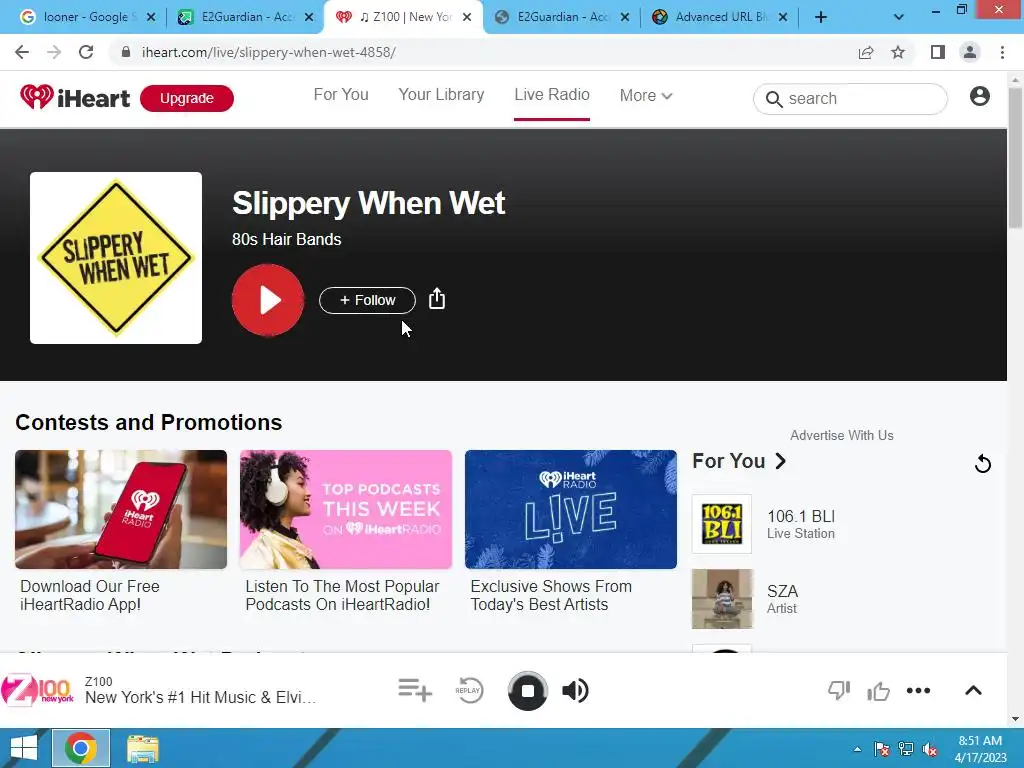This screenshot has height=768, width=1024.
Task: Switch to the For You tab
Action: coord(341,95)
